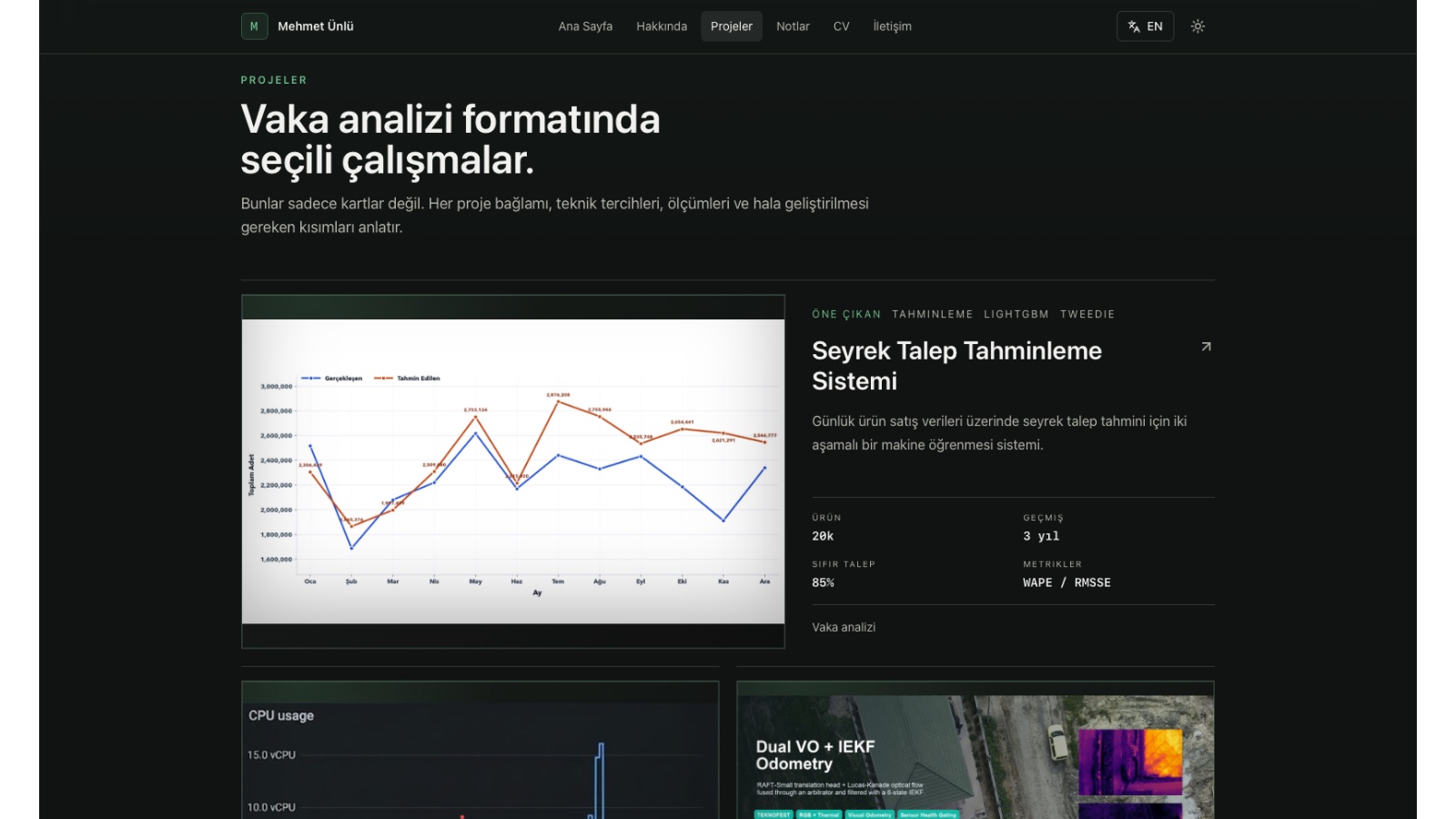Open the İletişim nav link

[892, 26]
